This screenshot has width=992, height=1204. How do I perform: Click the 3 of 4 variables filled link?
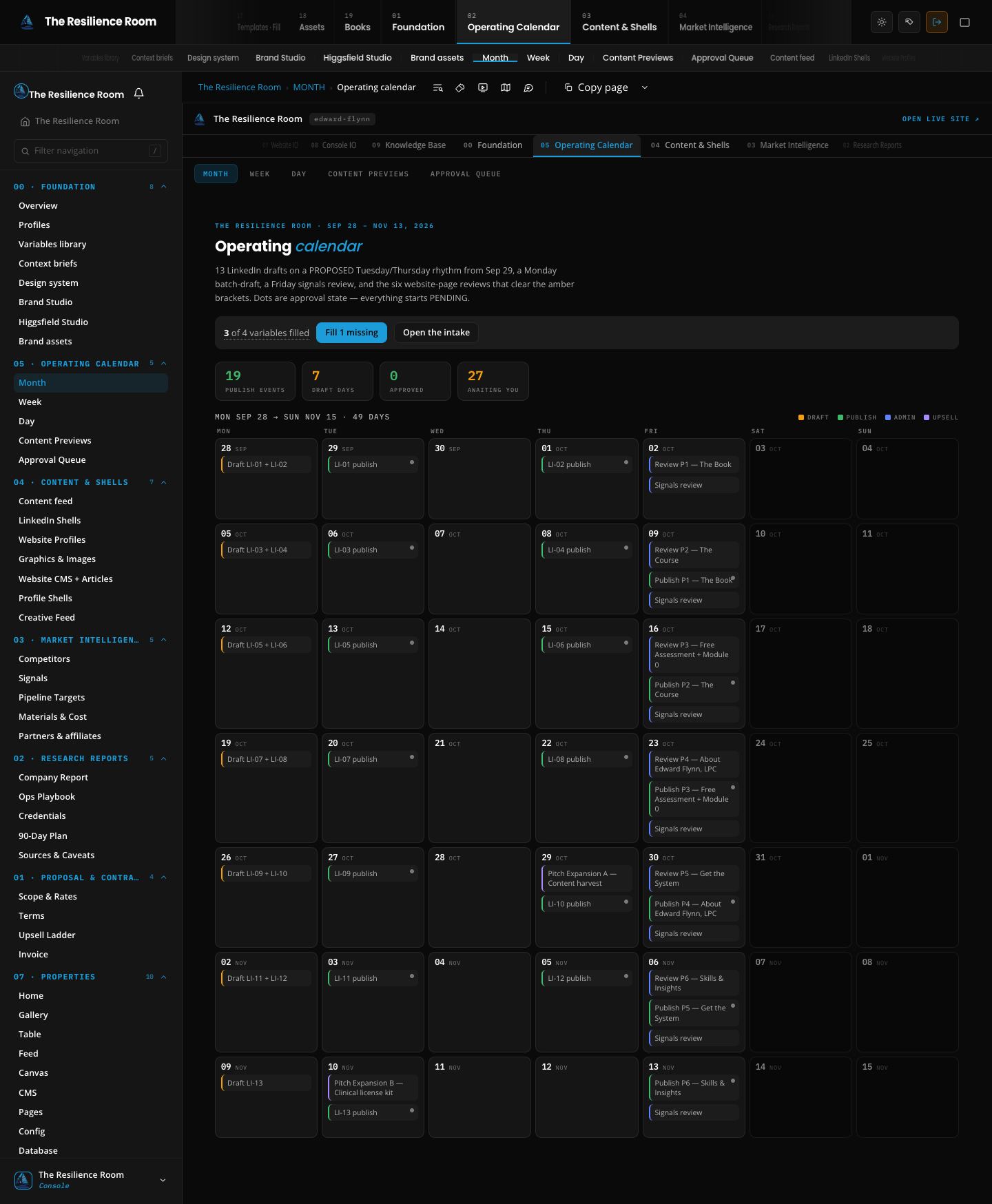click(x=267, y=333)
